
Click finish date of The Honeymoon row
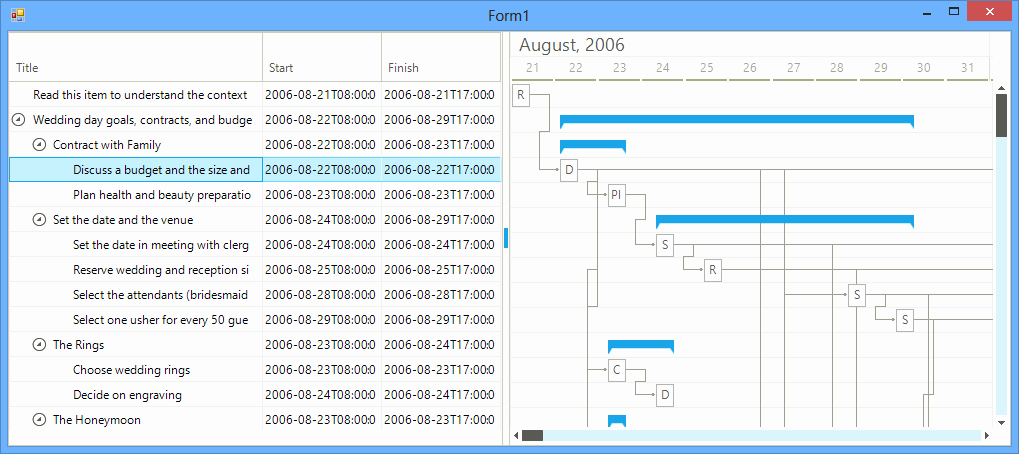pos(441,420)
